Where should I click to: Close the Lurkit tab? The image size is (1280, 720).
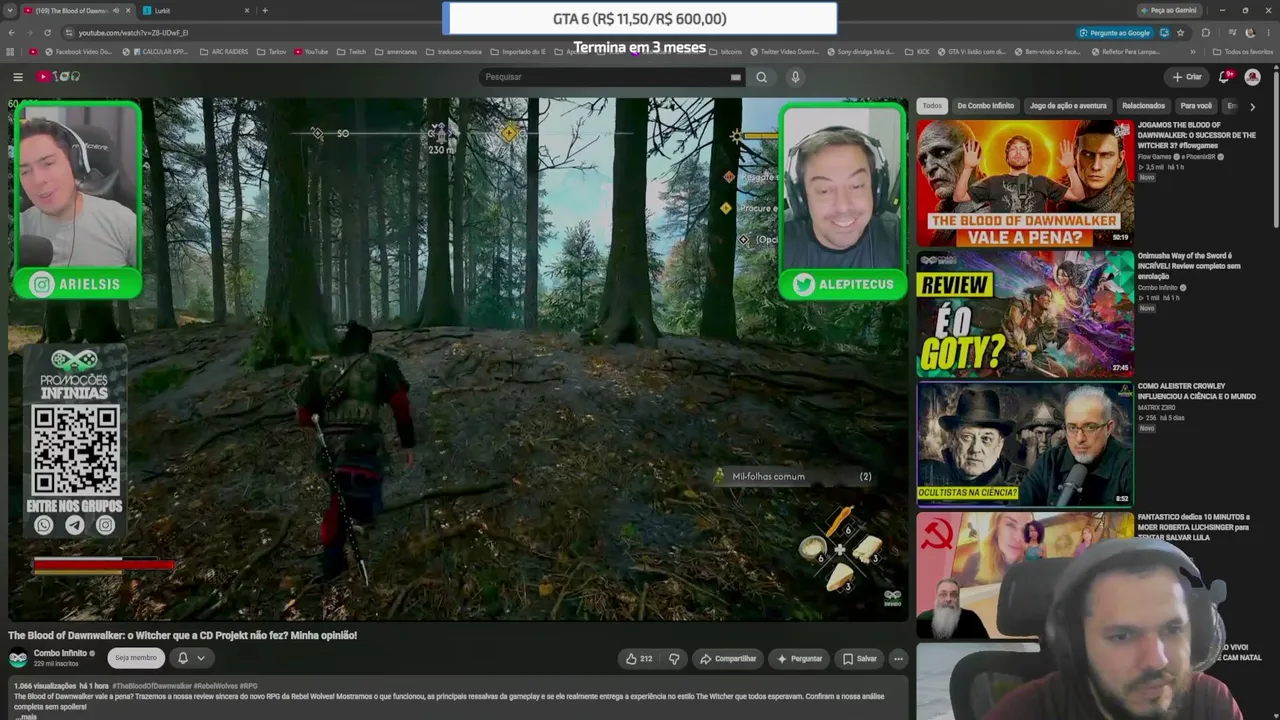247,10
